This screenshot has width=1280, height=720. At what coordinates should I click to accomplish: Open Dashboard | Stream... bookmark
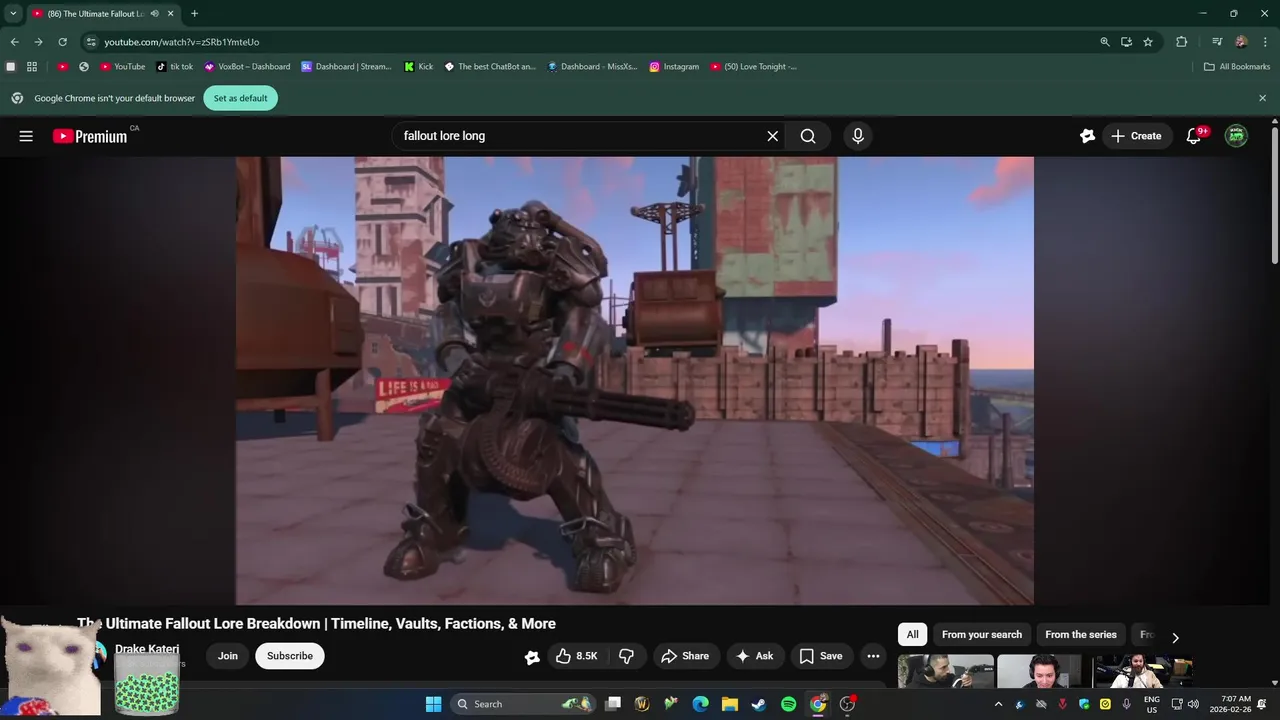click(x=347, y=67)
